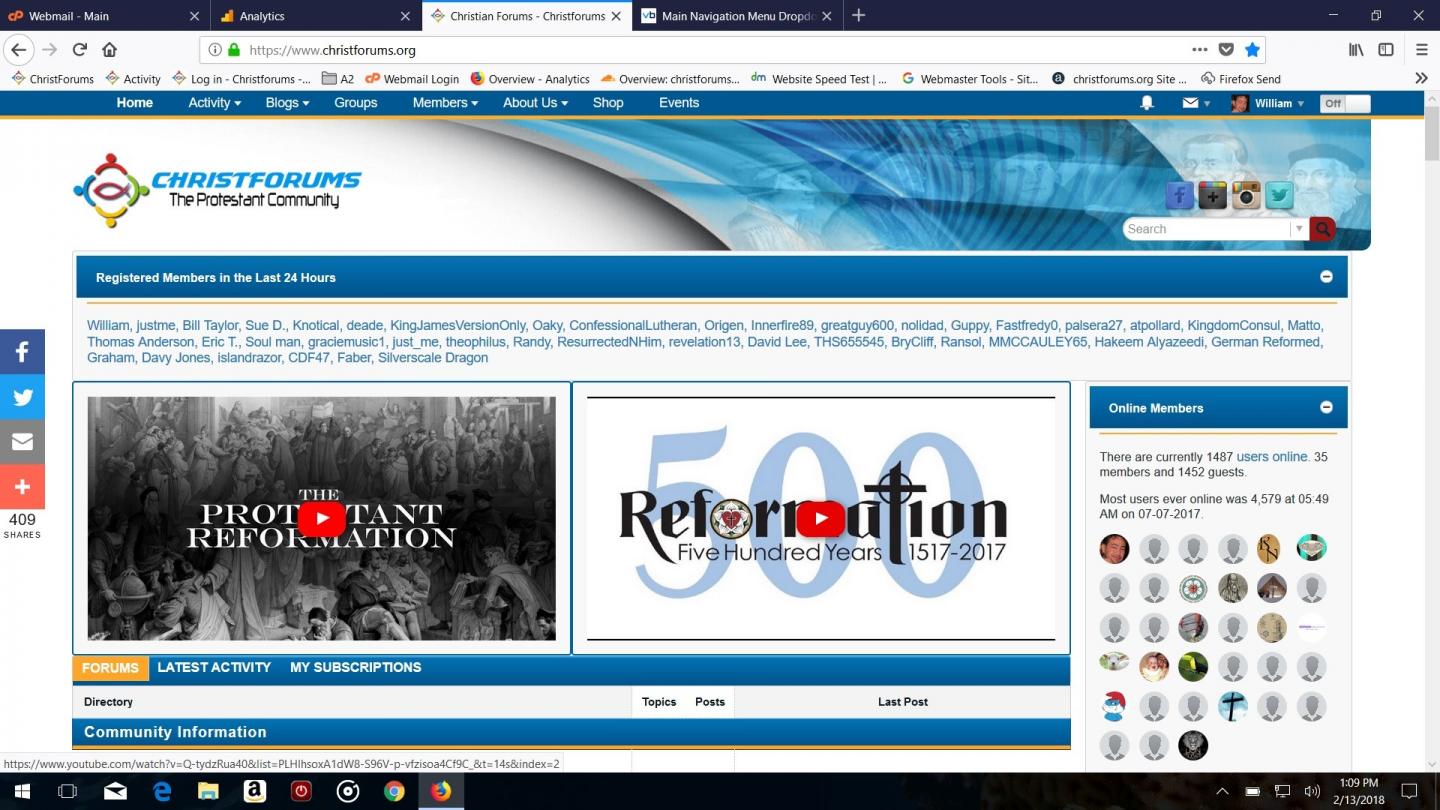Open the KingJamesVersionOnly member profile
This screenshot has height=810, width=1440.
coord(458,326)
